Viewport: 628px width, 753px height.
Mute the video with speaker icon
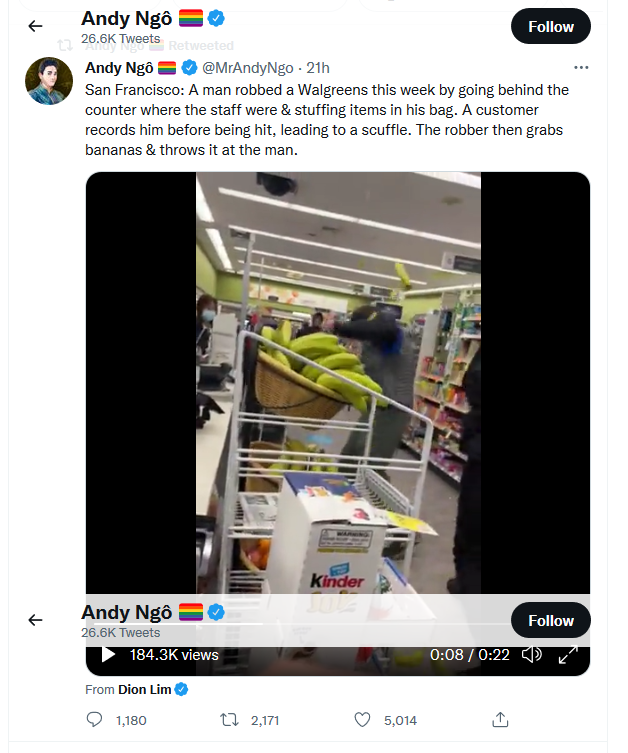click(531, 655)
